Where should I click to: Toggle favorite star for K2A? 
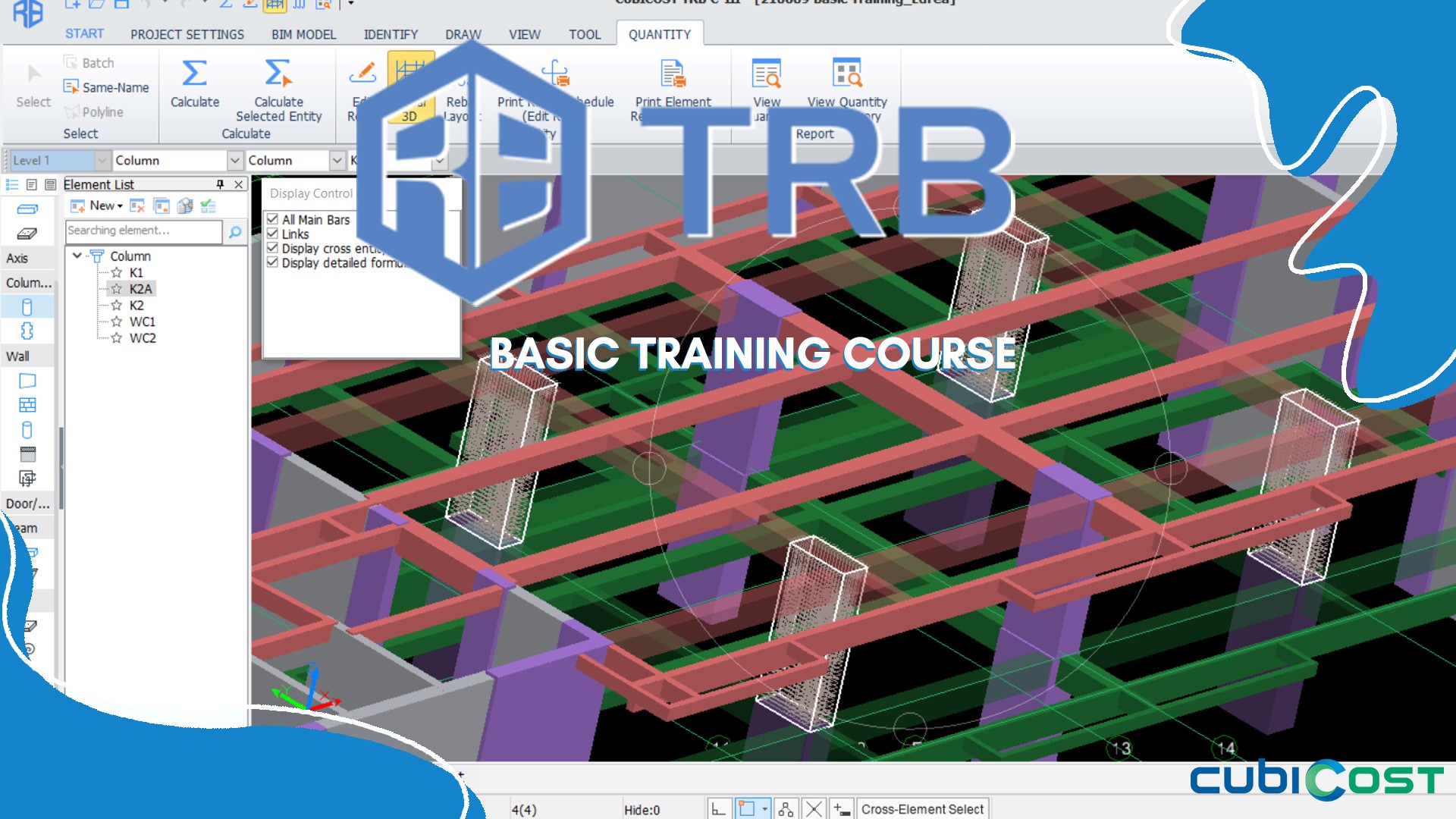point(116,289)
